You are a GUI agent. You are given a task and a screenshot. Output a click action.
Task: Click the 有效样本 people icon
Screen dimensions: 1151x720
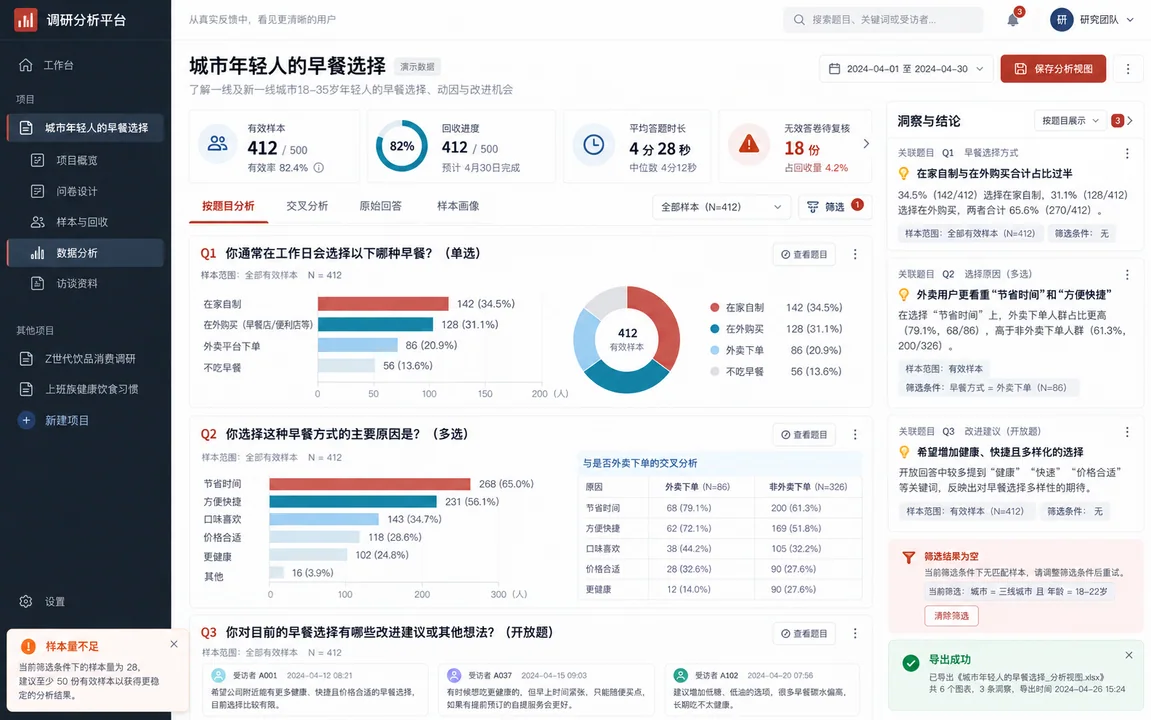217,144
